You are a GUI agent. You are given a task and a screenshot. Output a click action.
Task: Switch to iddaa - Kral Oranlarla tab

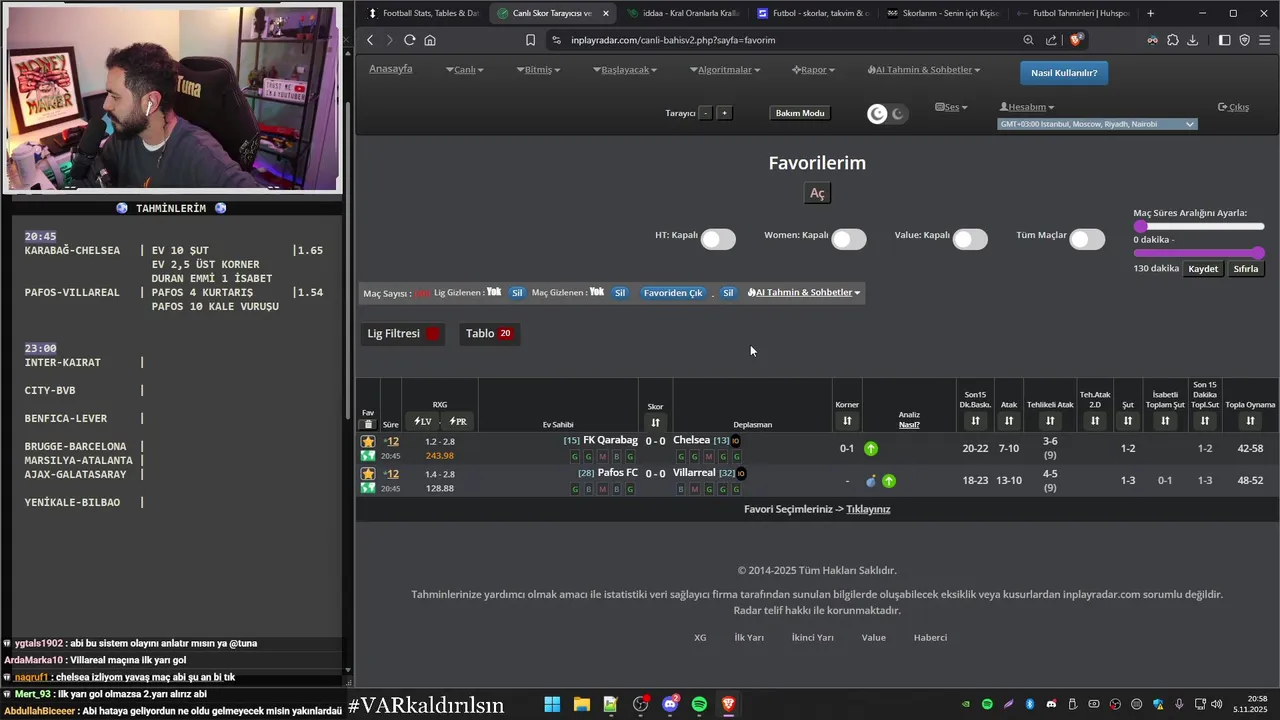coord(684,13)
